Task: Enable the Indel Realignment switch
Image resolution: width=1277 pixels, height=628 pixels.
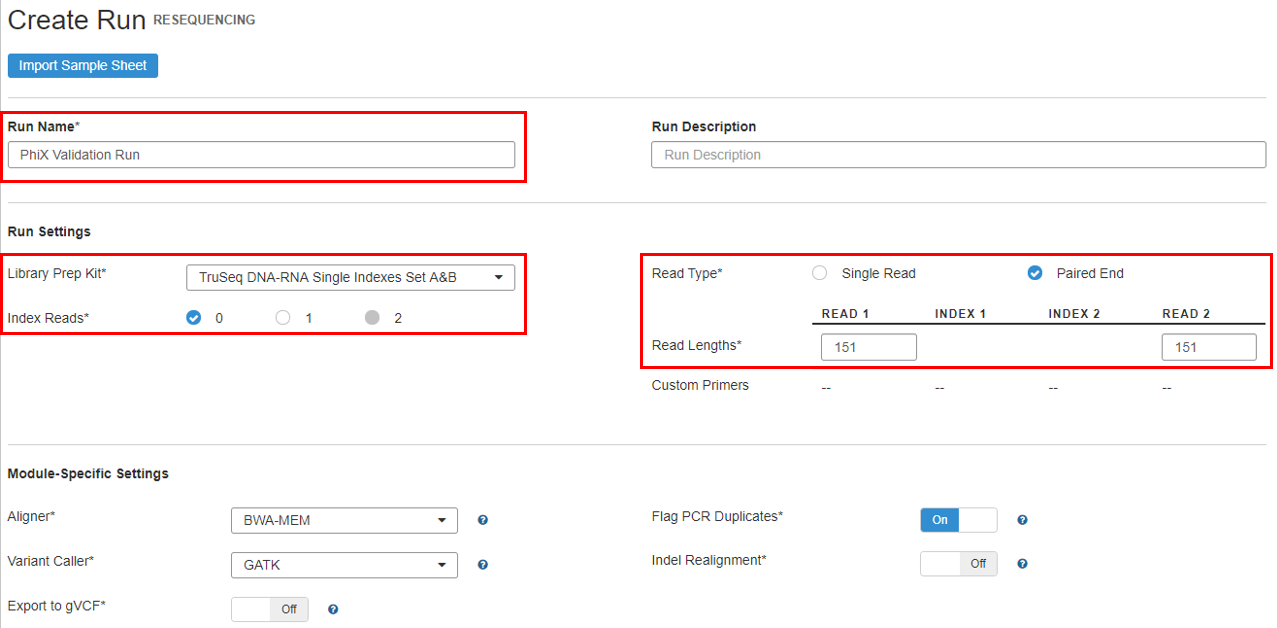Action: [x=958, y=564]
